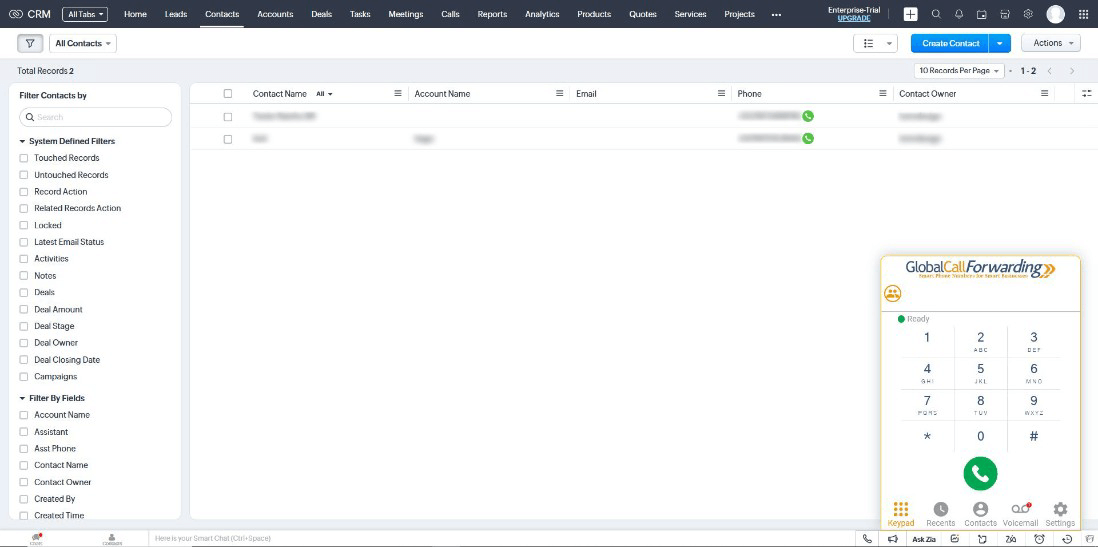Open 10 Records Per Page dropdown
1098x547 pixels.
click(x=959, y=71)
